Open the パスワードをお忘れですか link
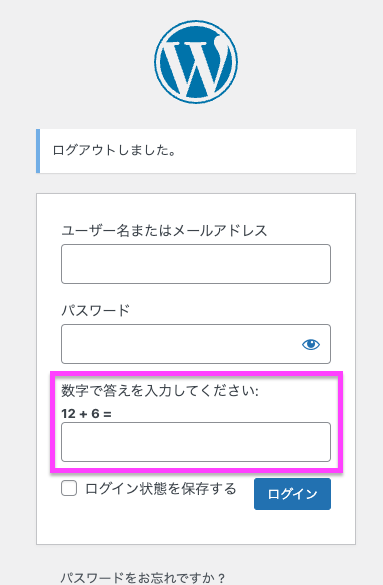383x585 pixels. [x=143, y=578]
